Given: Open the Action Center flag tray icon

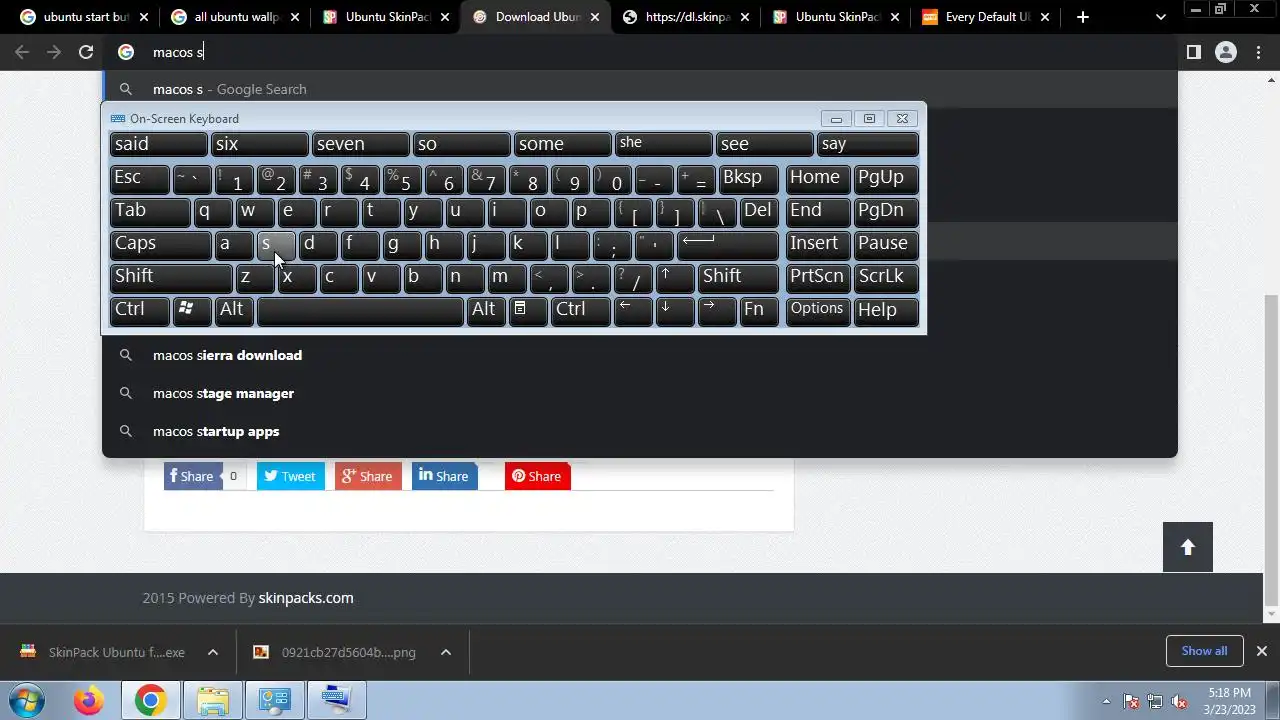Looking at the screenshot, I should [1131, 702].
